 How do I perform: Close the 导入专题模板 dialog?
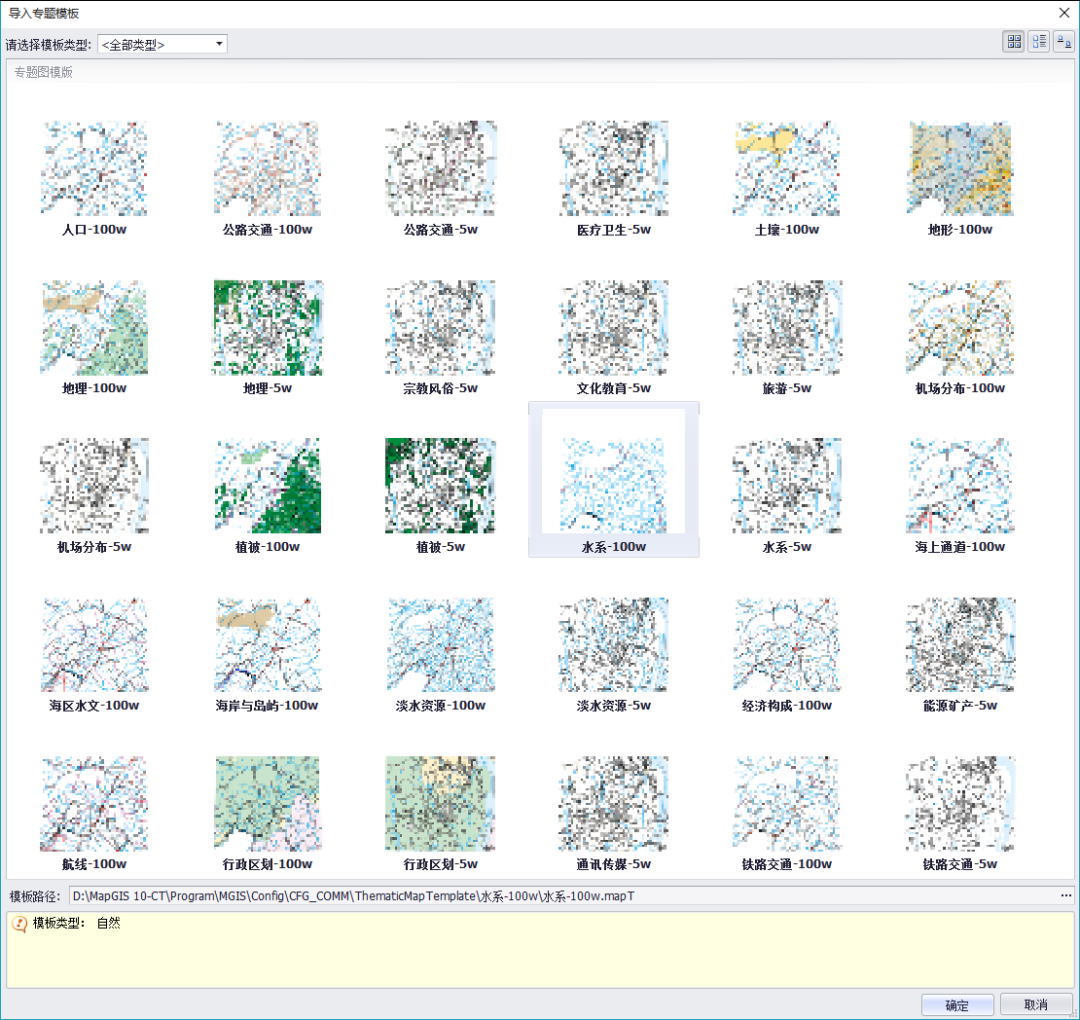pyautogui.click(x=1064, y=13)
